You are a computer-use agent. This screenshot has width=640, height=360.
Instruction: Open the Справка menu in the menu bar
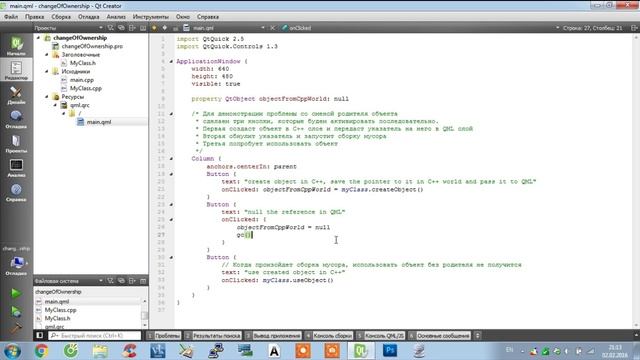[x=208, y=17]
